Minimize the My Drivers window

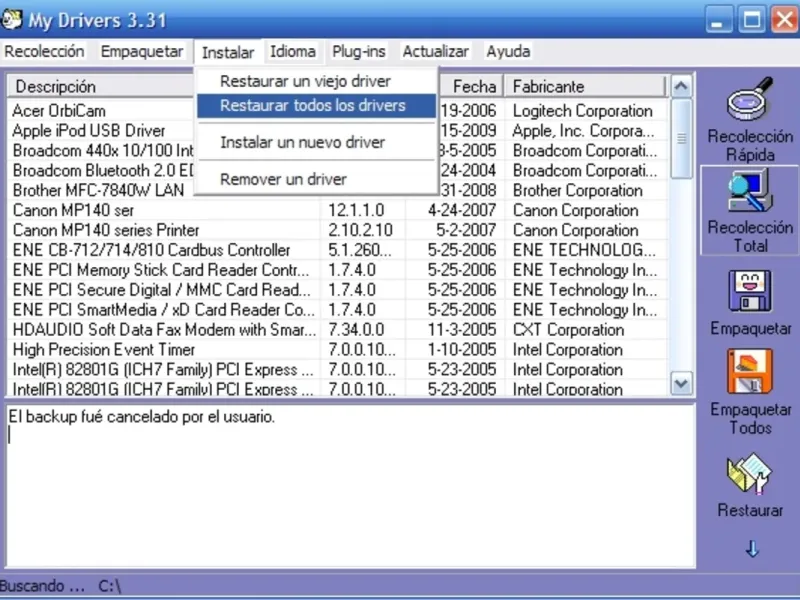[x=718, y=20]
